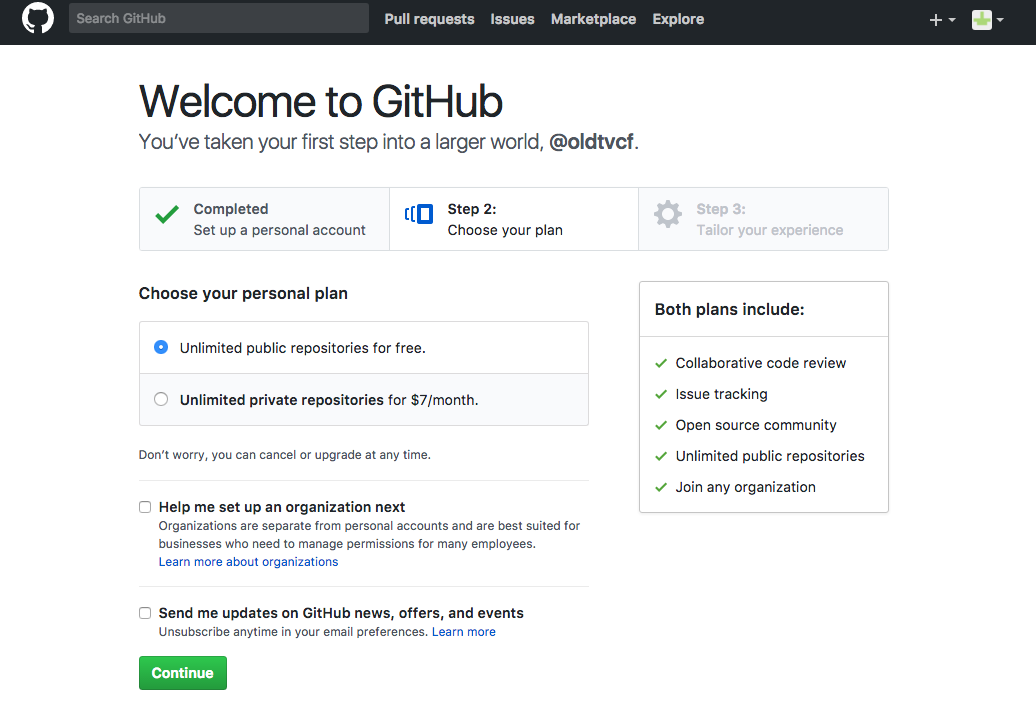Click the Step 2 plan icon
1036x728 pixels.
[419, 214]
